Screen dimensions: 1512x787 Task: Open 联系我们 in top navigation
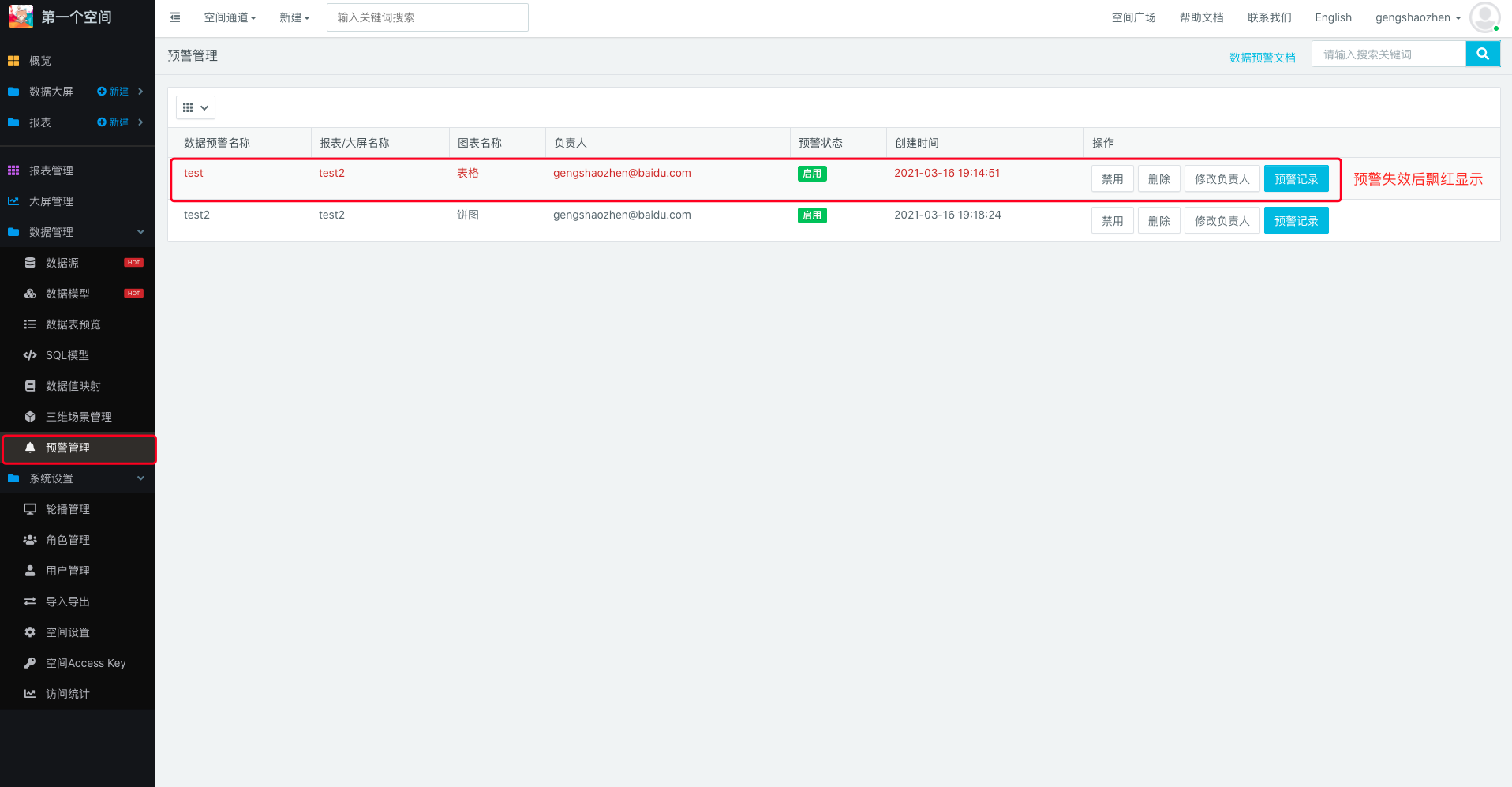click(x=1269, y=17)
